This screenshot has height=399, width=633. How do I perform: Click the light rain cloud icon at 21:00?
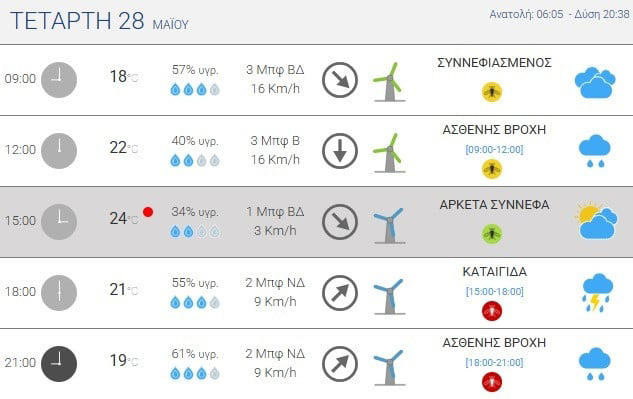click(x=595, y=365)
